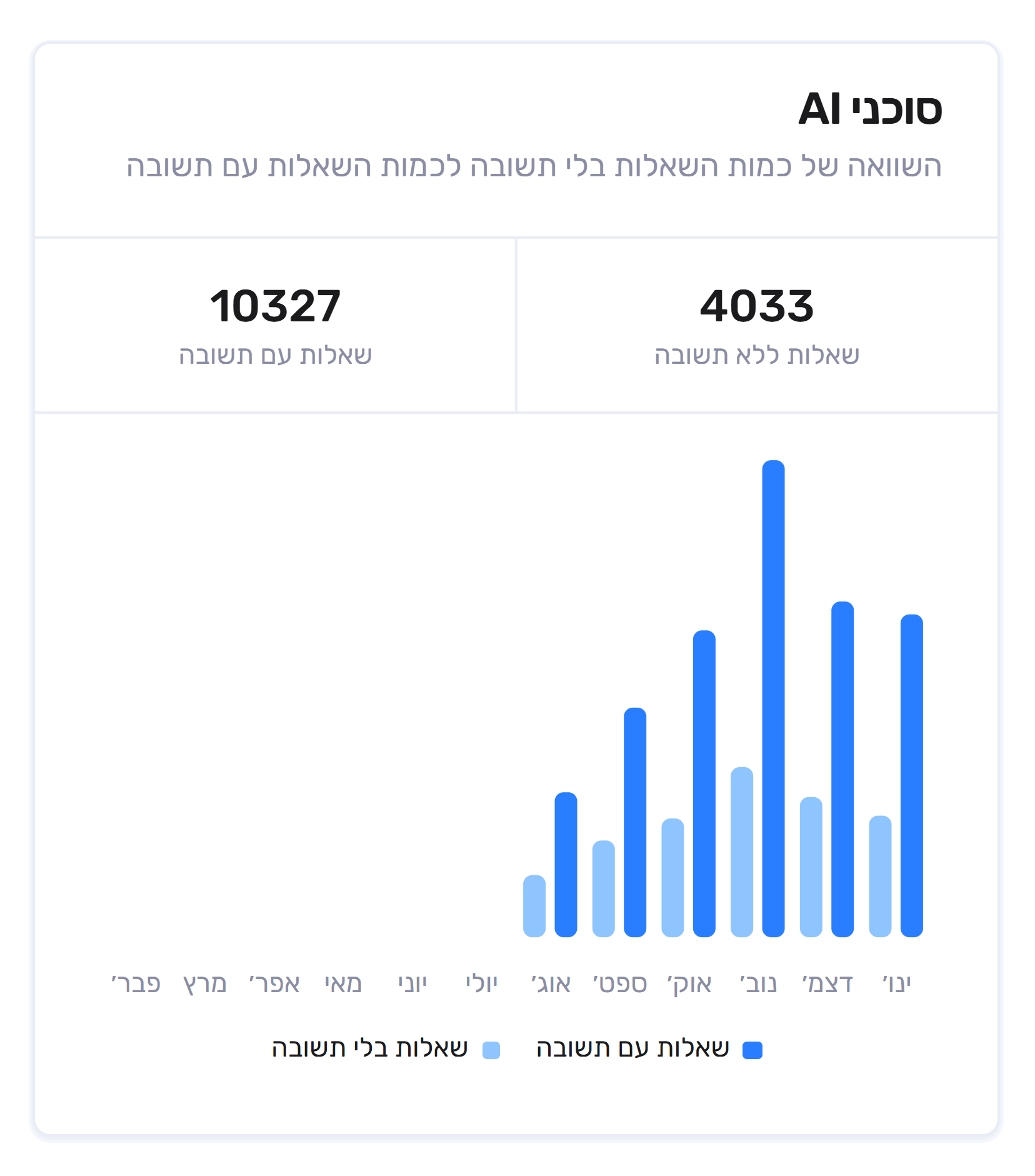This screenshot has width=1035, height=1176.
Task: Click the tallest dark blue bar for נוב׳
Action: 773,698
